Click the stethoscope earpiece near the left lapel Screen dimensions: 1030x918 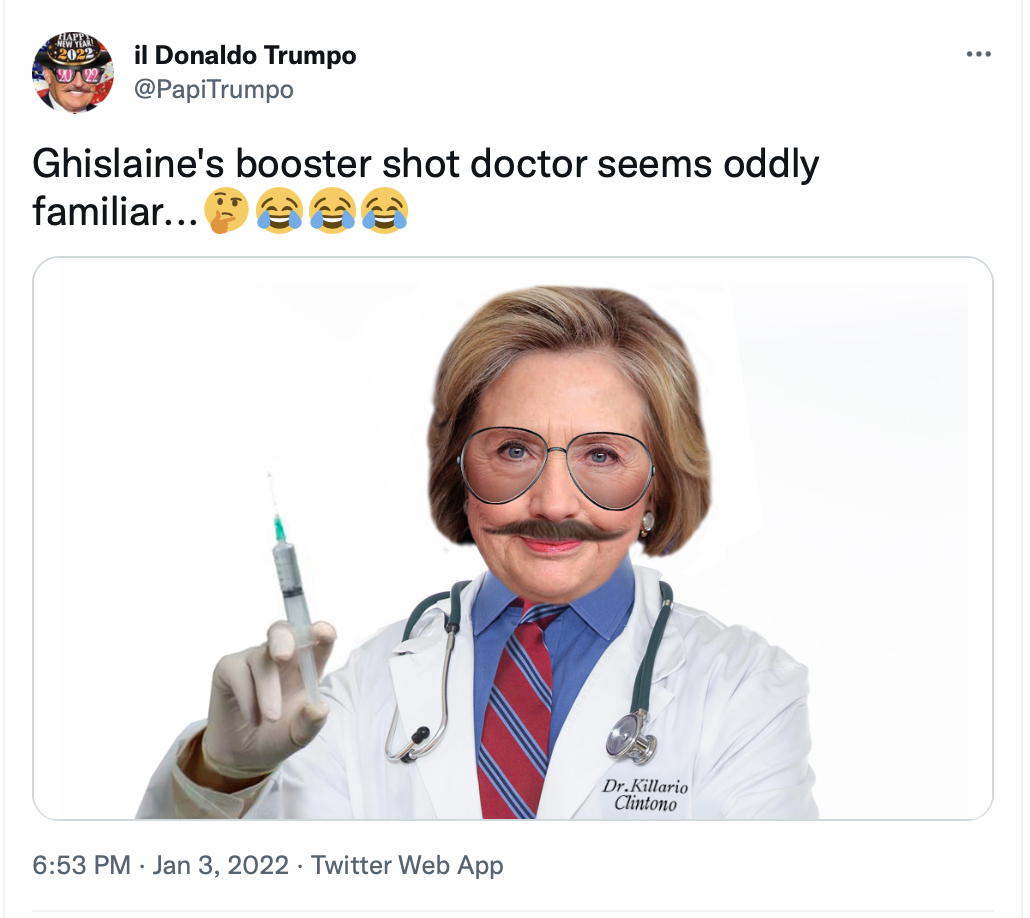coord(416,736)
